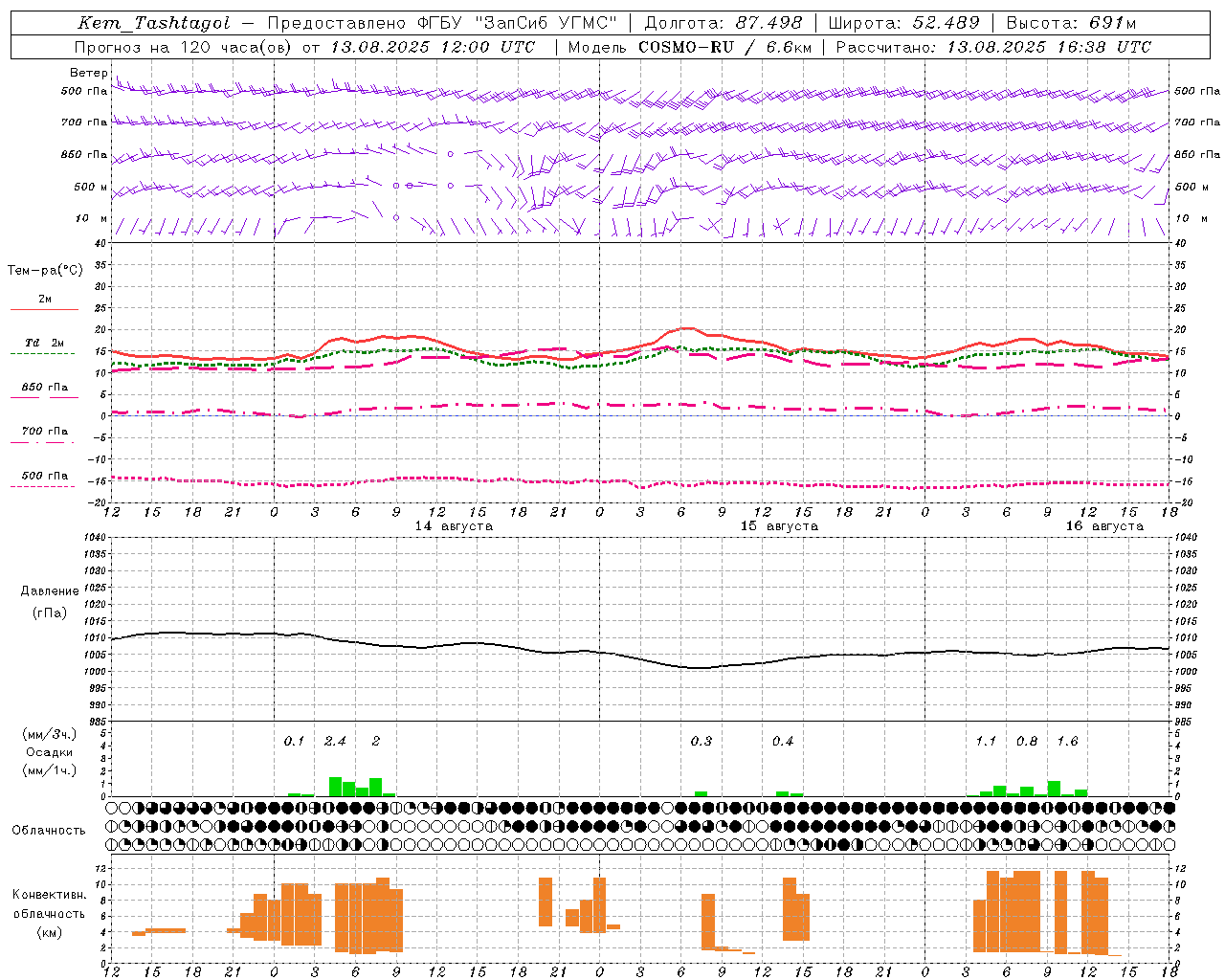The image size is (1225, 980).
Task: Click the 3-hour precipitation value '1.6'
Action: (1067, 742)
